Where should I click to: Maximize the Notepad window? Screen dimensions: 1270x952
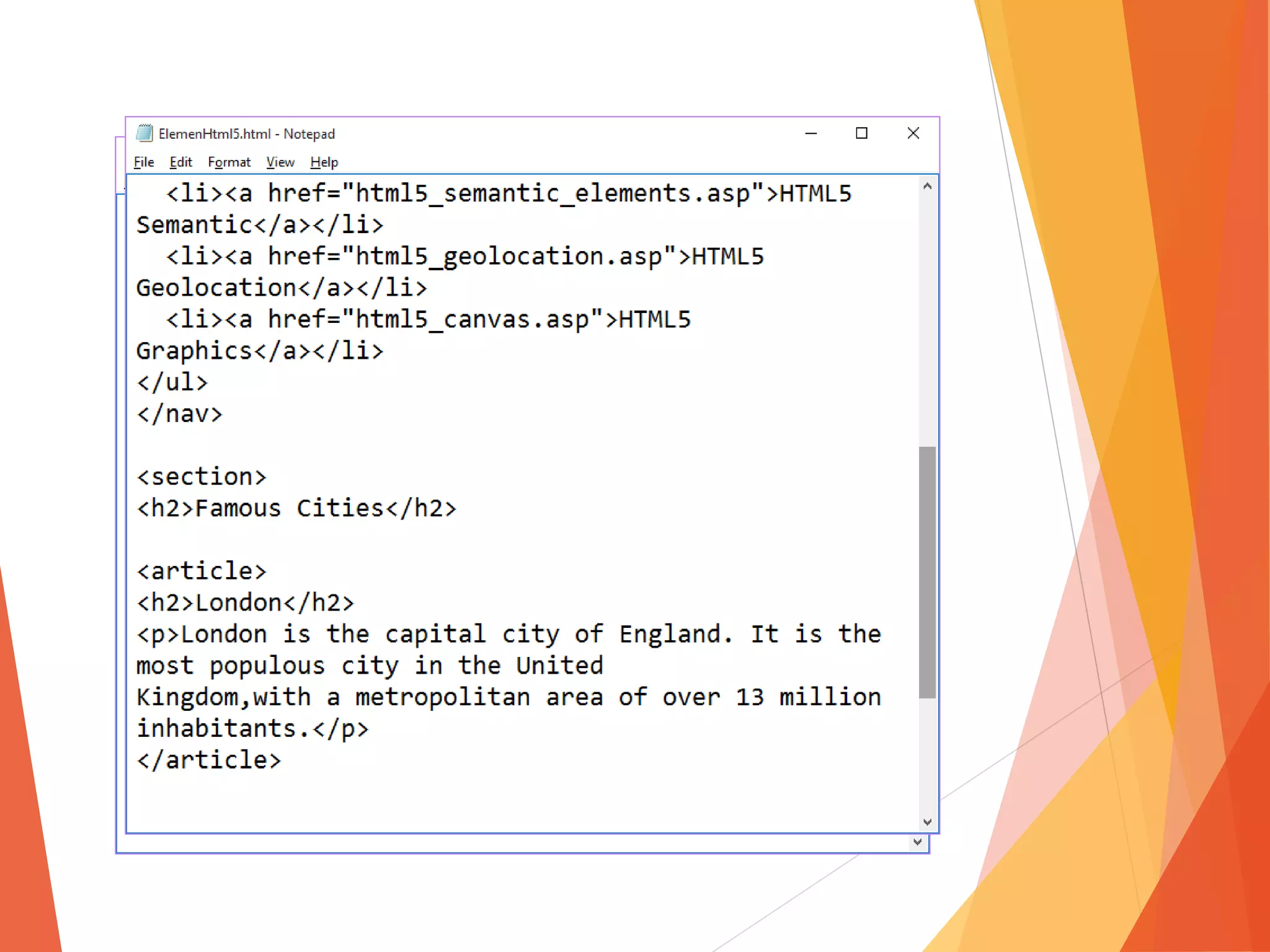pyautogui.click(x=861, y=133)
